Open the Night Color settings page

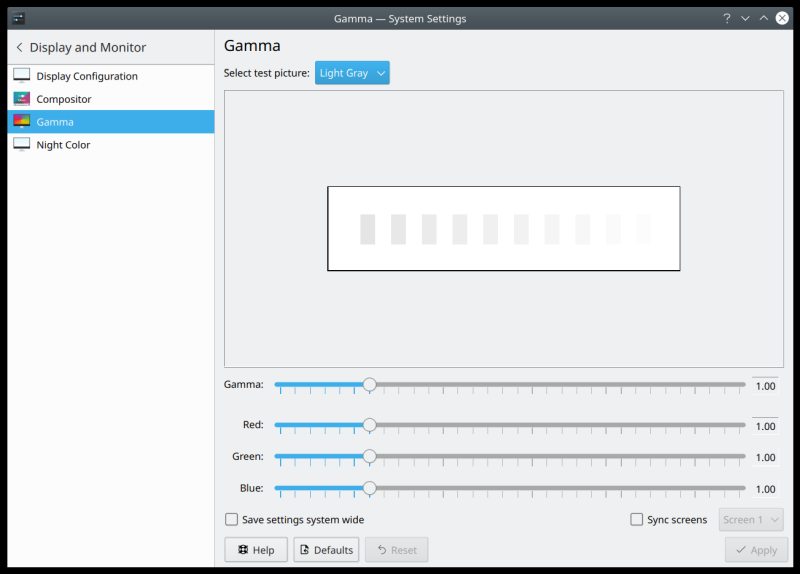click(x=63, y=145)
